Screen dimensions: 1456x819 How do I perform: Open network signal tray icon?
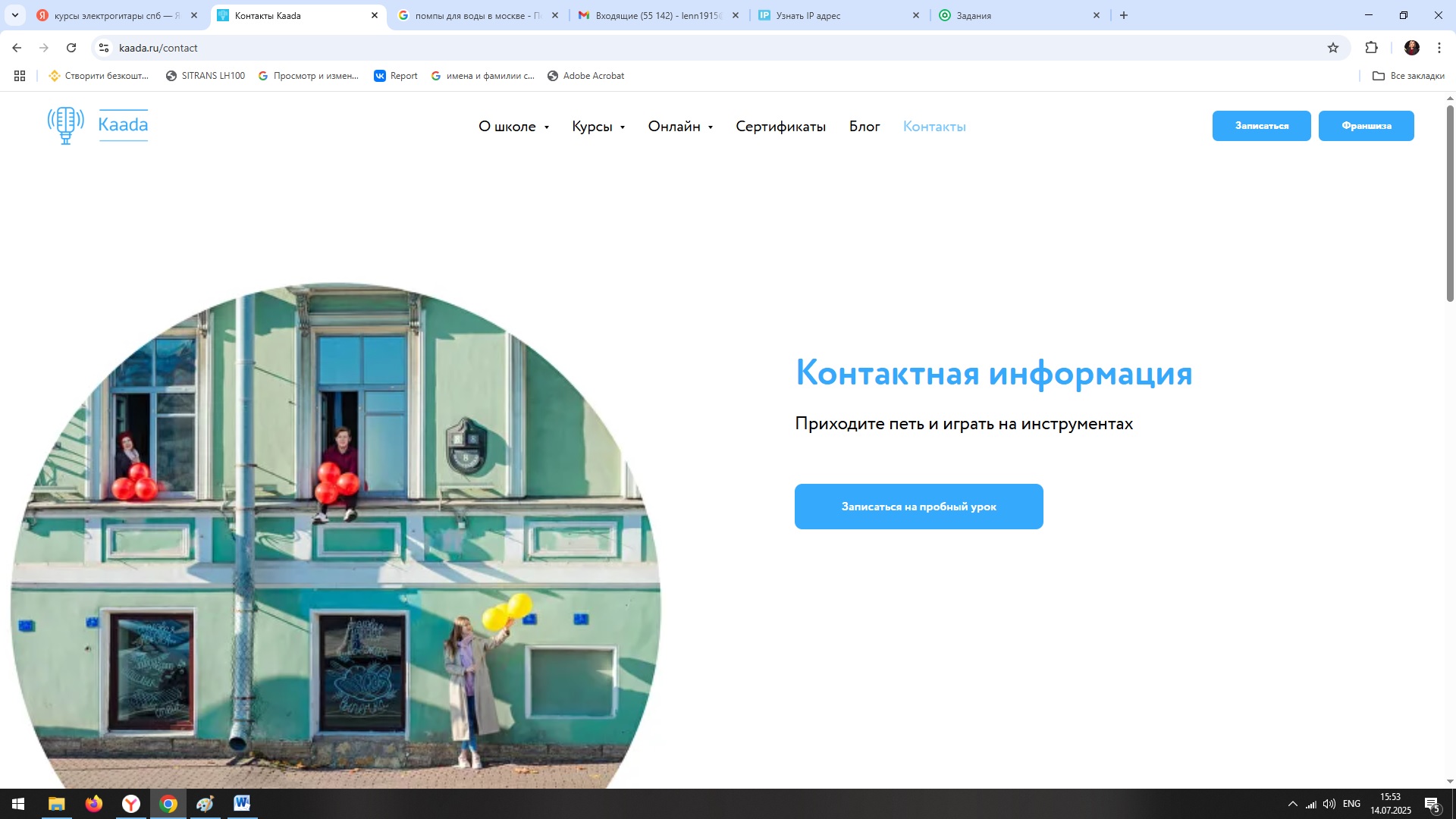coord(1311,804)
